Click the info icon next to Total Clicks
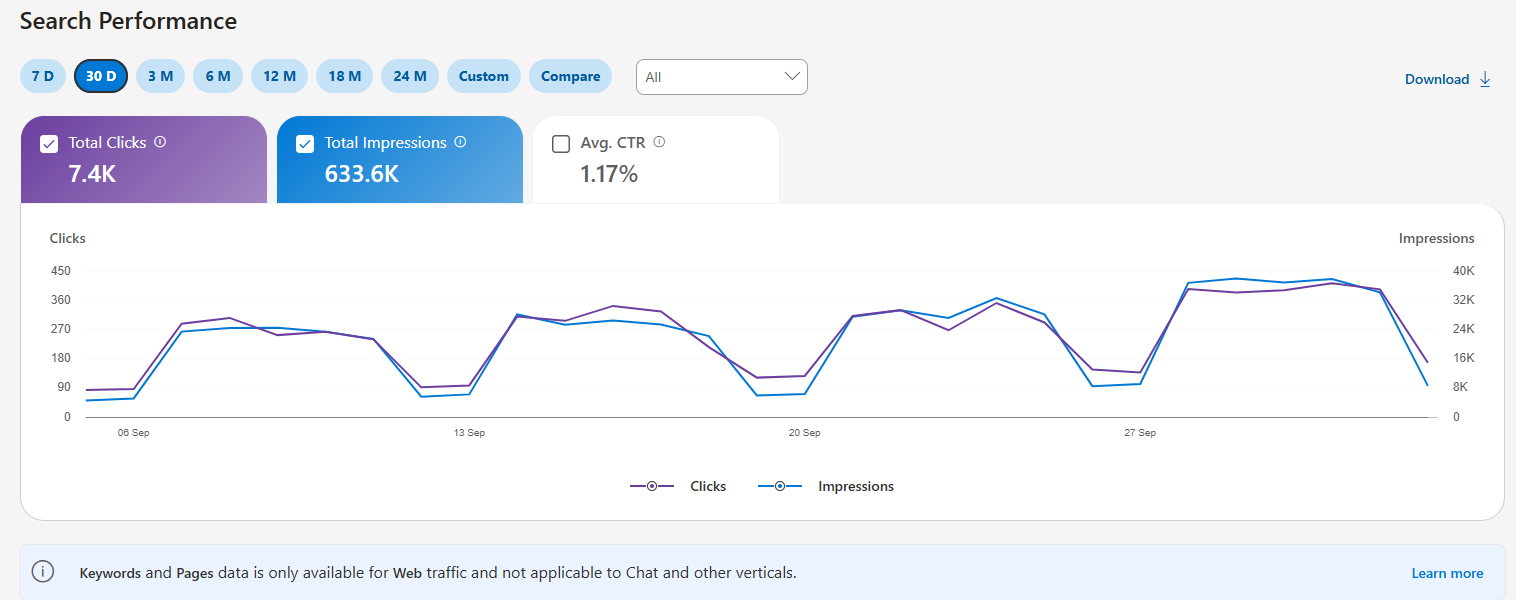 pos(160,142)
